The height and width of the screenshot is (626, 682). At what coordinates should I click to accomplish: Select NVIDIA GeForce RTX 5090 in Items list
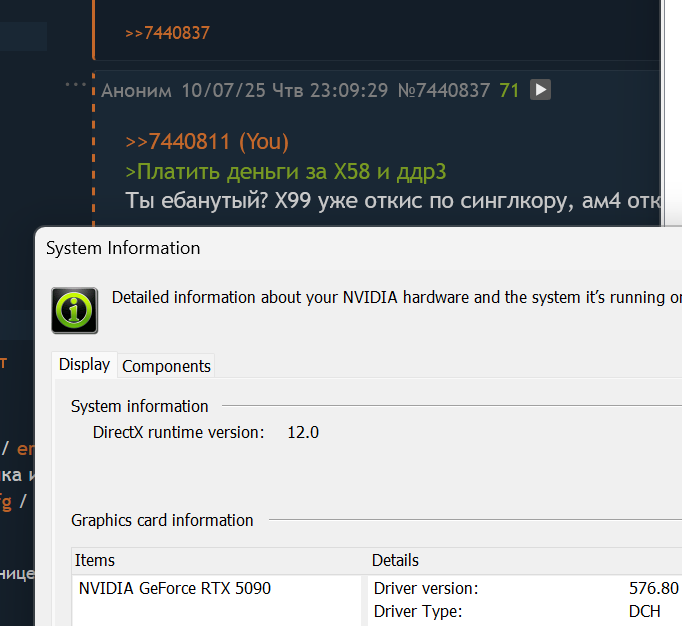tap(175, 588)
